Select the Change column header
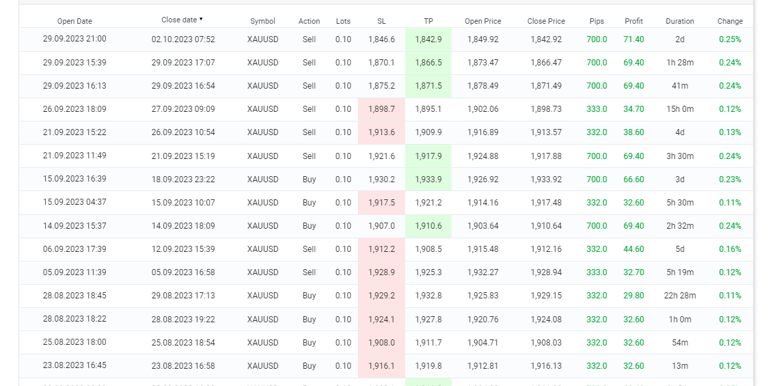The width and height of the screenshot is (768, 386). (730, 21)
